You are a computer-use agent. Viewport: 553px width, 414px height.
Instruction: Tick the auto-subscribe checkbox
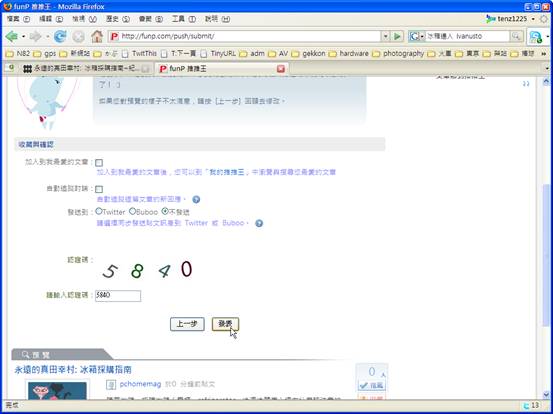tap(99, 189)
